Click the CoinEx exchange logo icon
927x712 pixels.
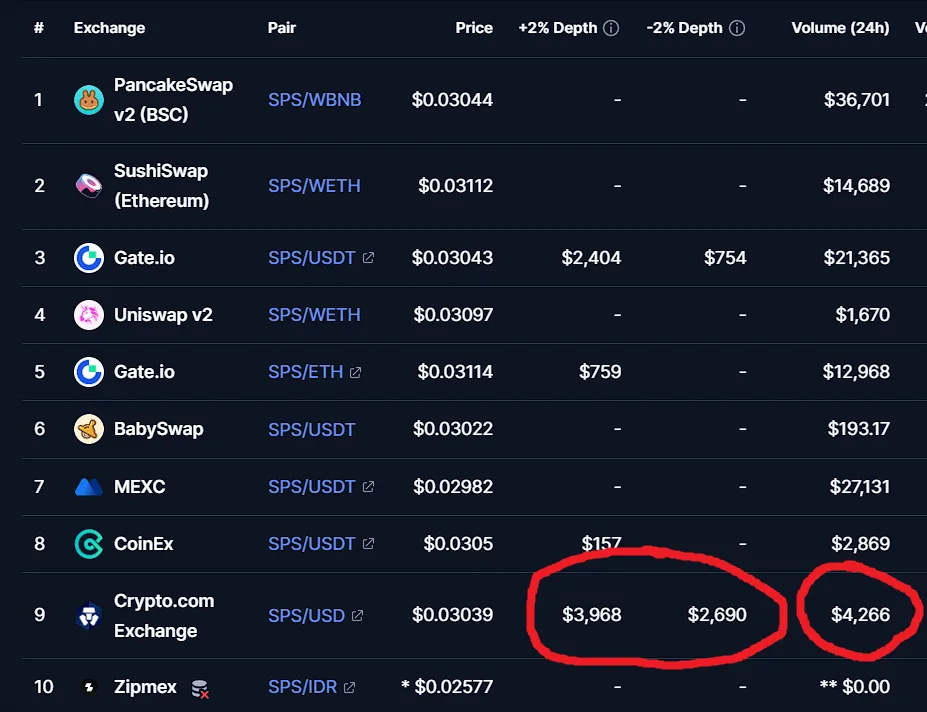[x=89, y=543]
